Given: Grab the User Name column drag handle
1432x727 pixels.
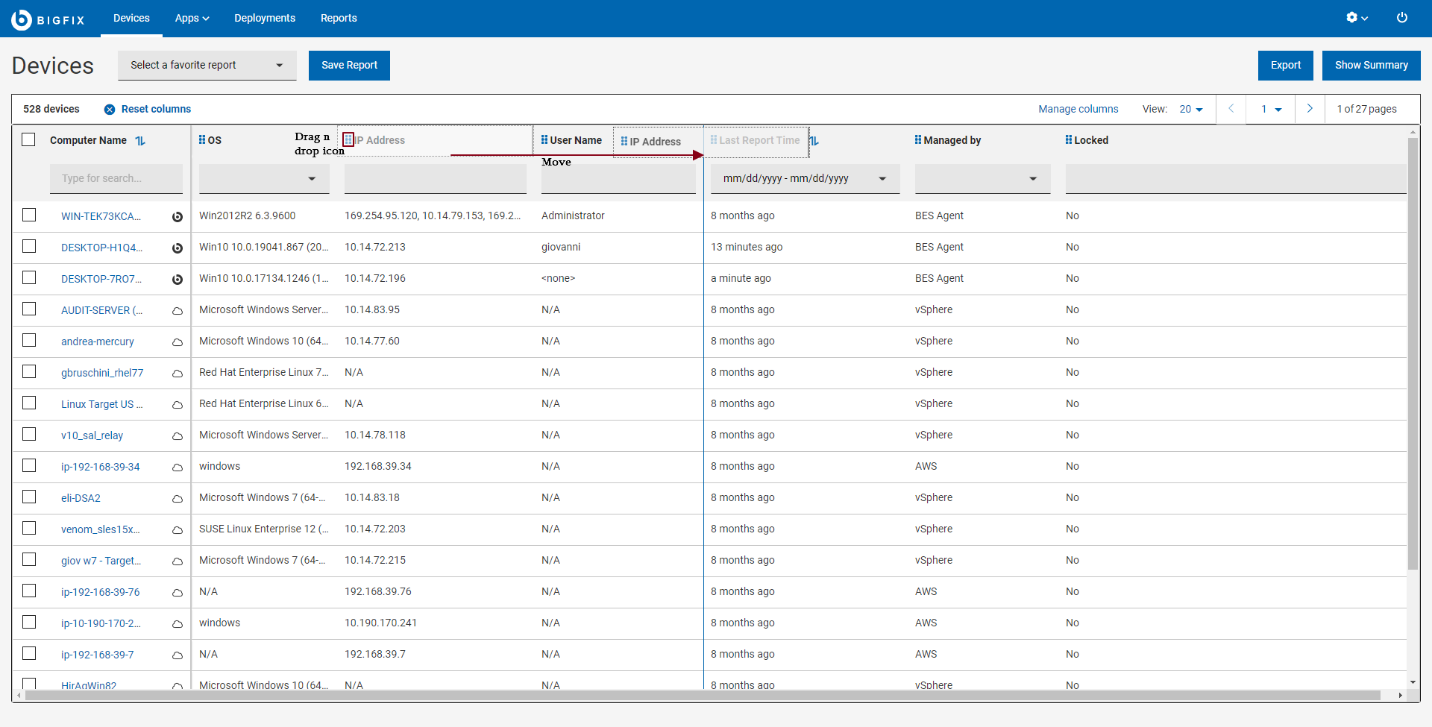Looking at the screenshot, I should point(545,140).
